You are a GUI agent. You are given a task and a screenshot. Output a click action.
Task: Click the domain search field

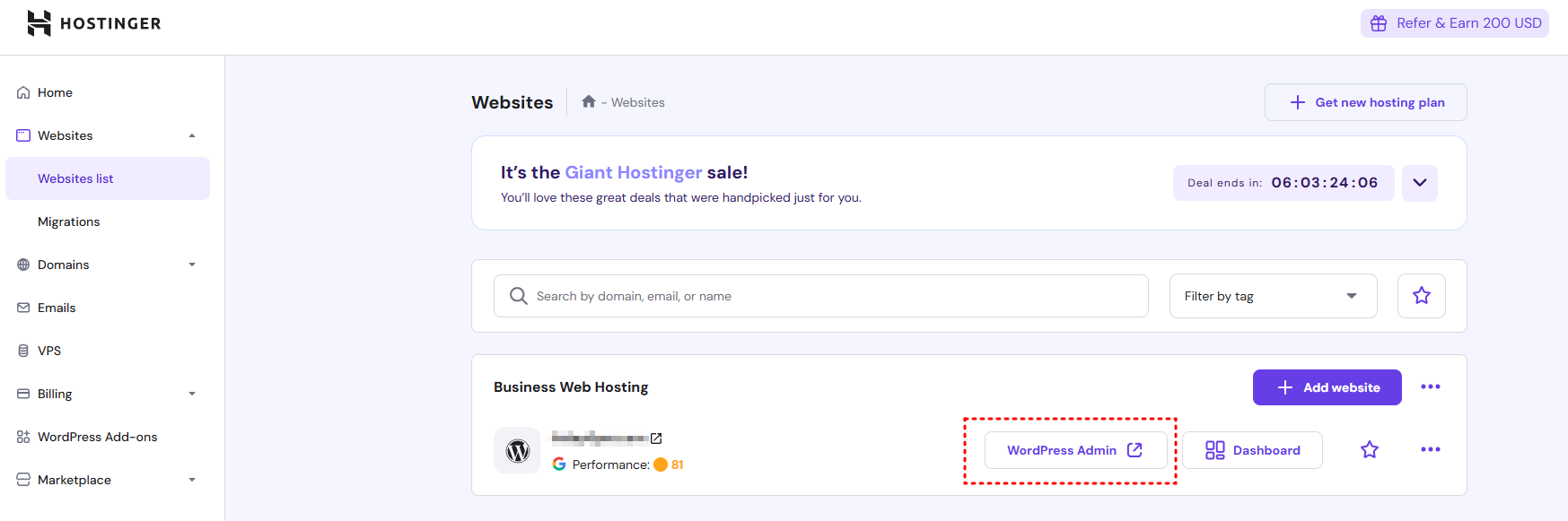click(x=820, y=296)
